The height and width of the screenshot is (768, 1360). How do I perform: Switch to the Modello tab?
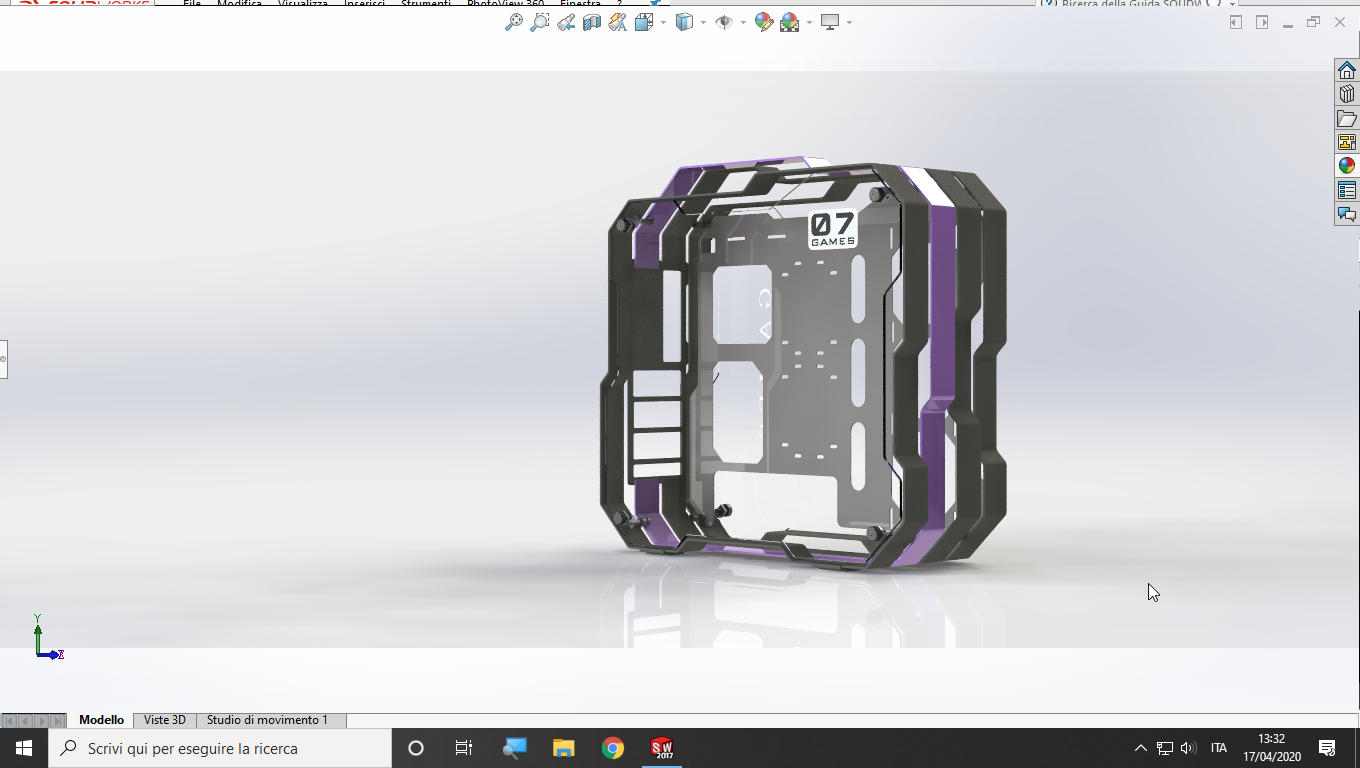point(102,720)
